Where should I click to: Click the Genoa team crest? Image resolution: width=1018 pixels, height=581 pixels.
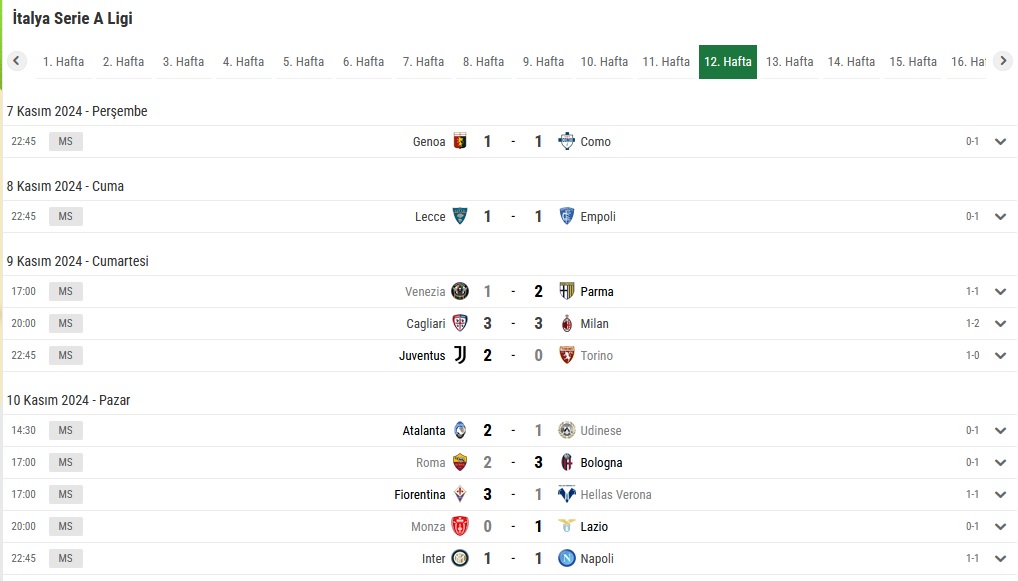point(460,142)
